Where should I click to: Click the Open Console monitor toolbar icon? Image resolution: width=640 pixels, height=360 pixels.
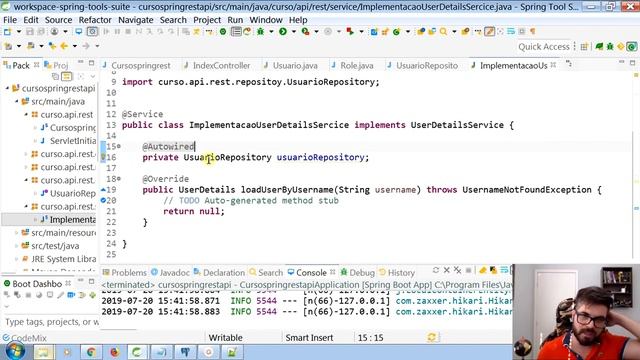pyautogui.click(x=78, y=31)
